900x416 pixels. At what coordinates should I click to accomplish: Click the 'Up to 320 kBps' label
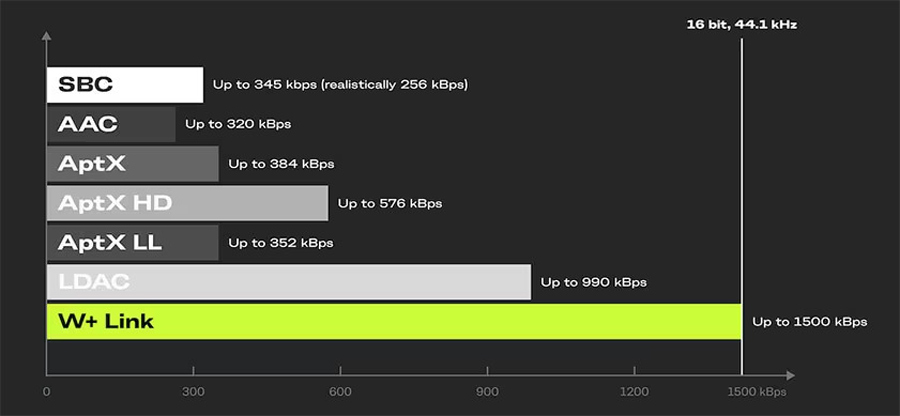coord(238,125)
